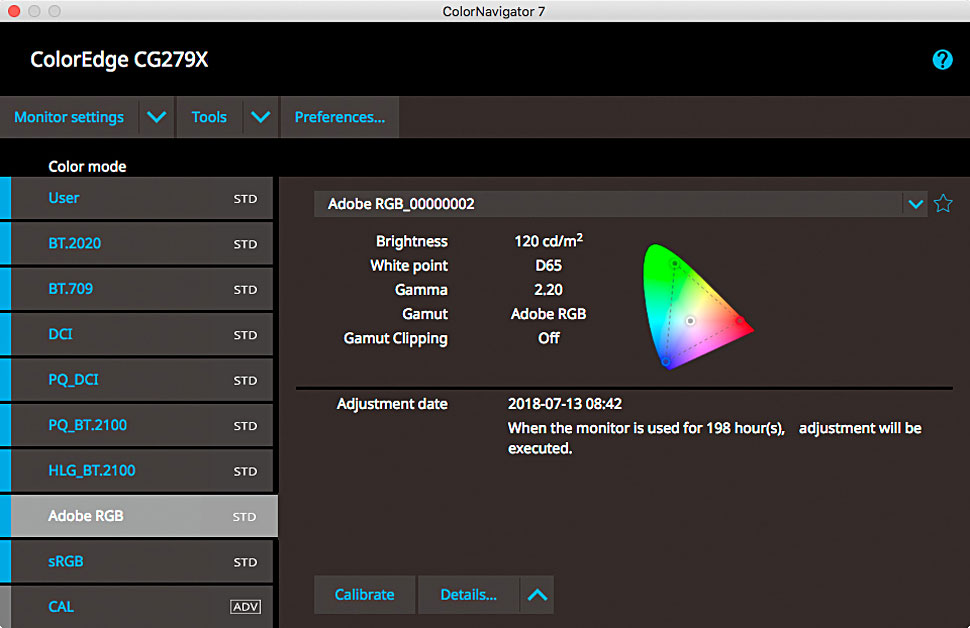Select the CAL color mode
The width and height of the screenshot is (970, 628).
137,607
